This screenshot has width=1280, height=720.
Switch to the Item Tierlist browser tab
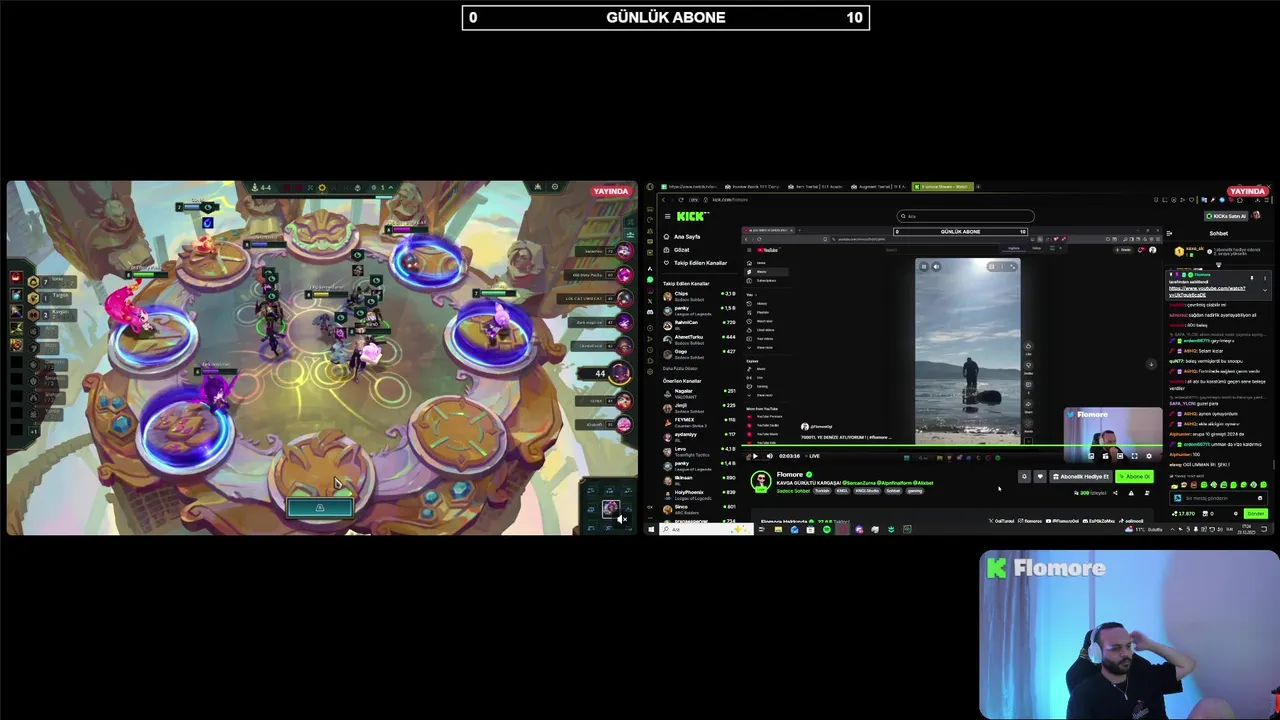(x=815, y=187)
